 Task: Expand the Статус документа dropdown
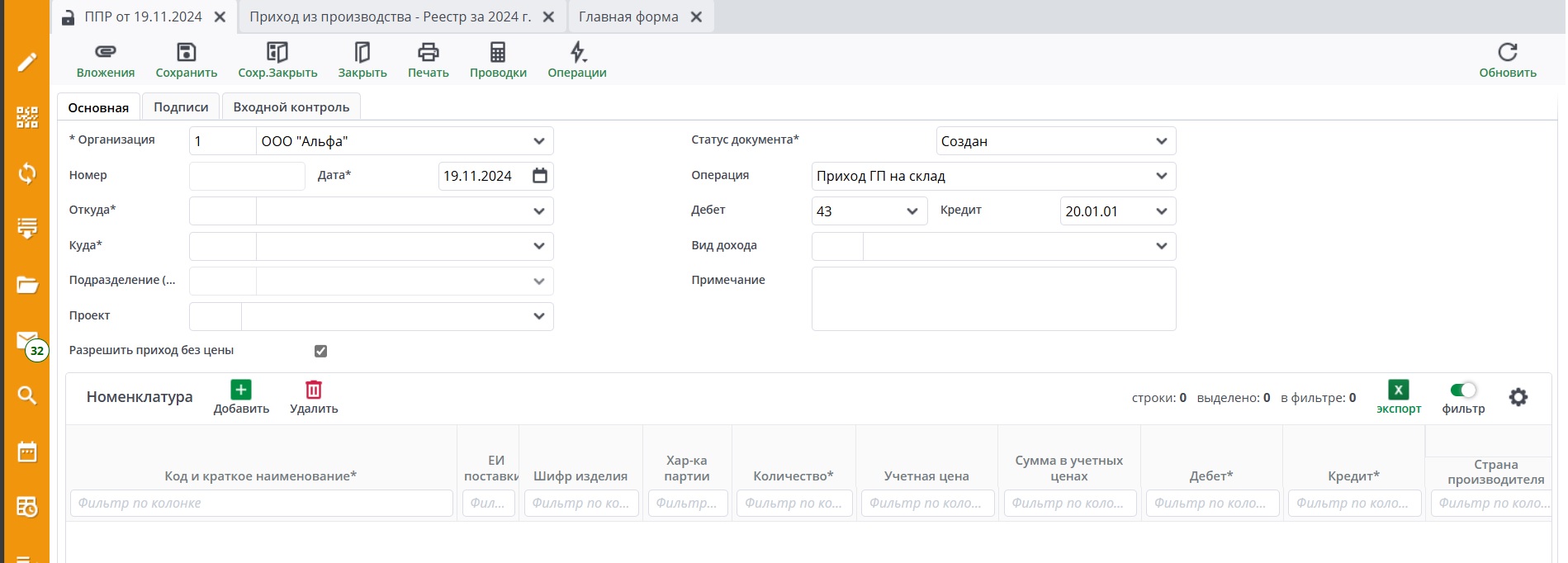pos(1161,141)
